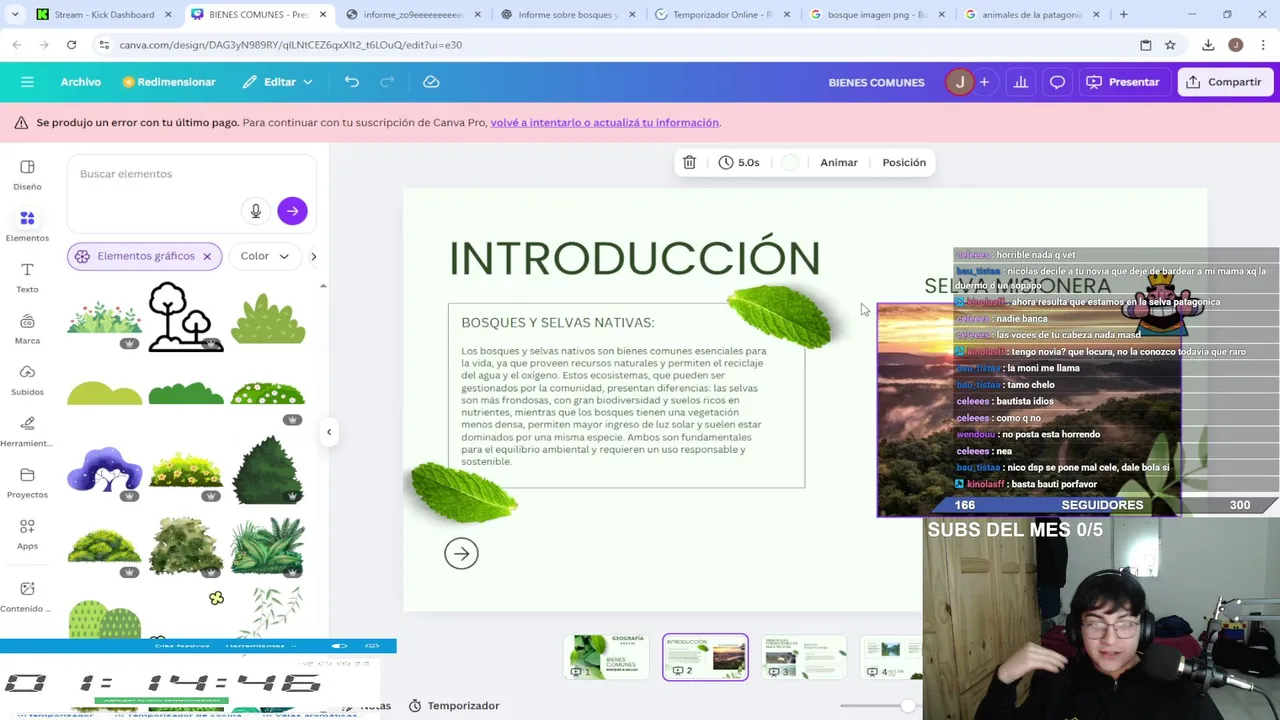Reload the page in Chrome
This screenshot has height=720, width=1280.
point(71,45)
